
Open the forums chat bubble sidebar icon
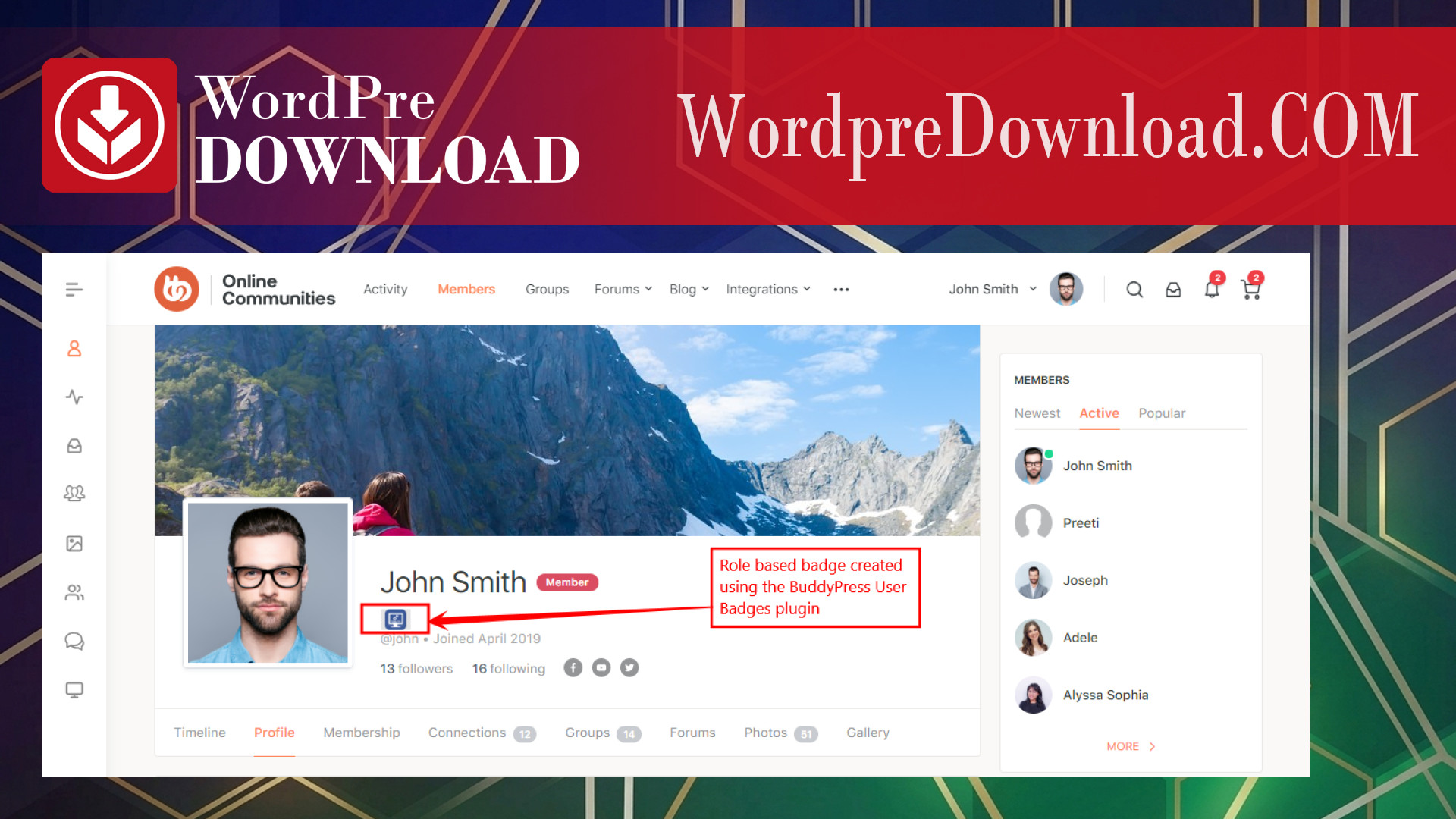[x=74, y=641]
